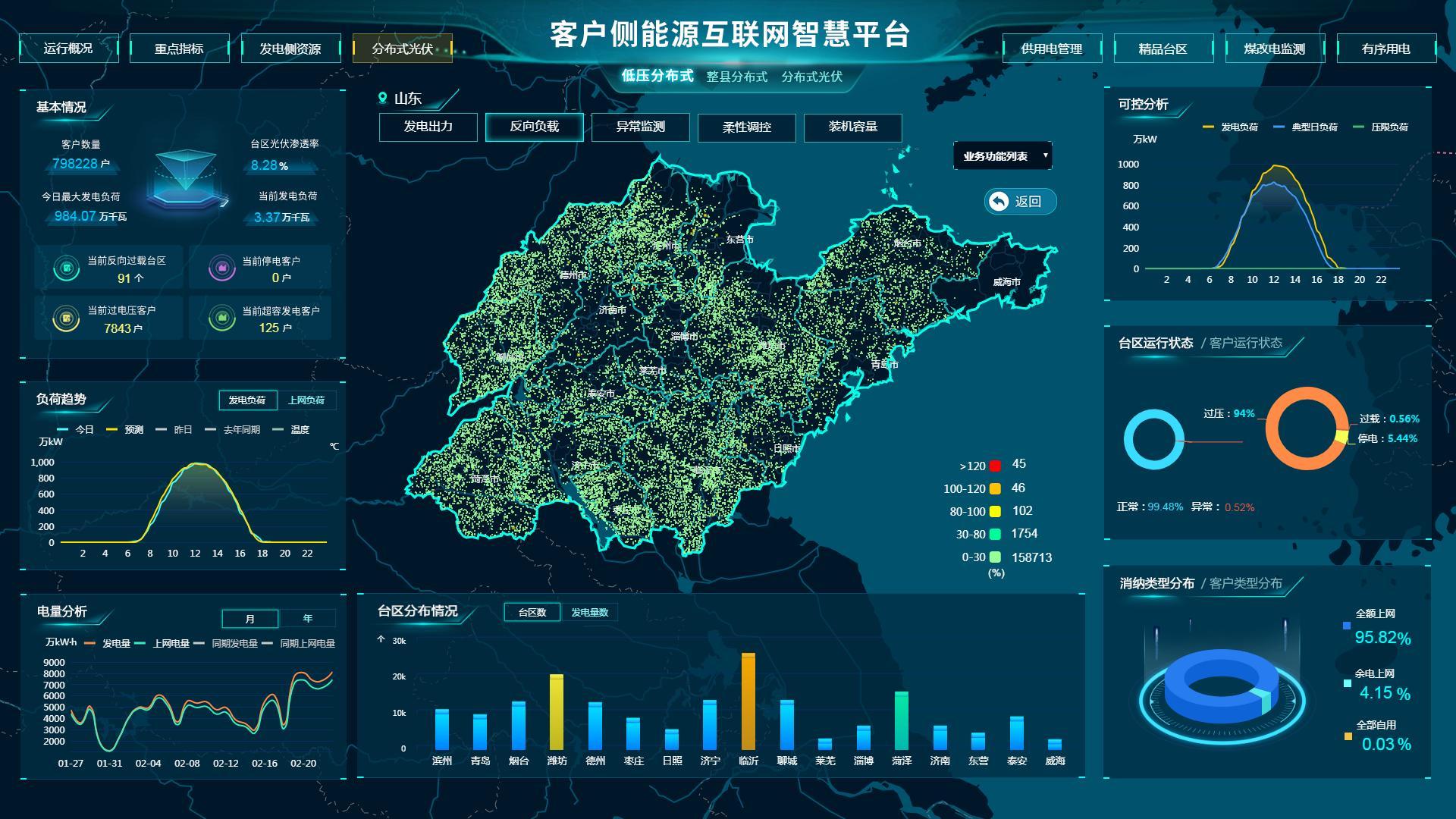Click the 当前反向过载台区 circular icon
This screenshot has height=819, width=1456.
67,268
